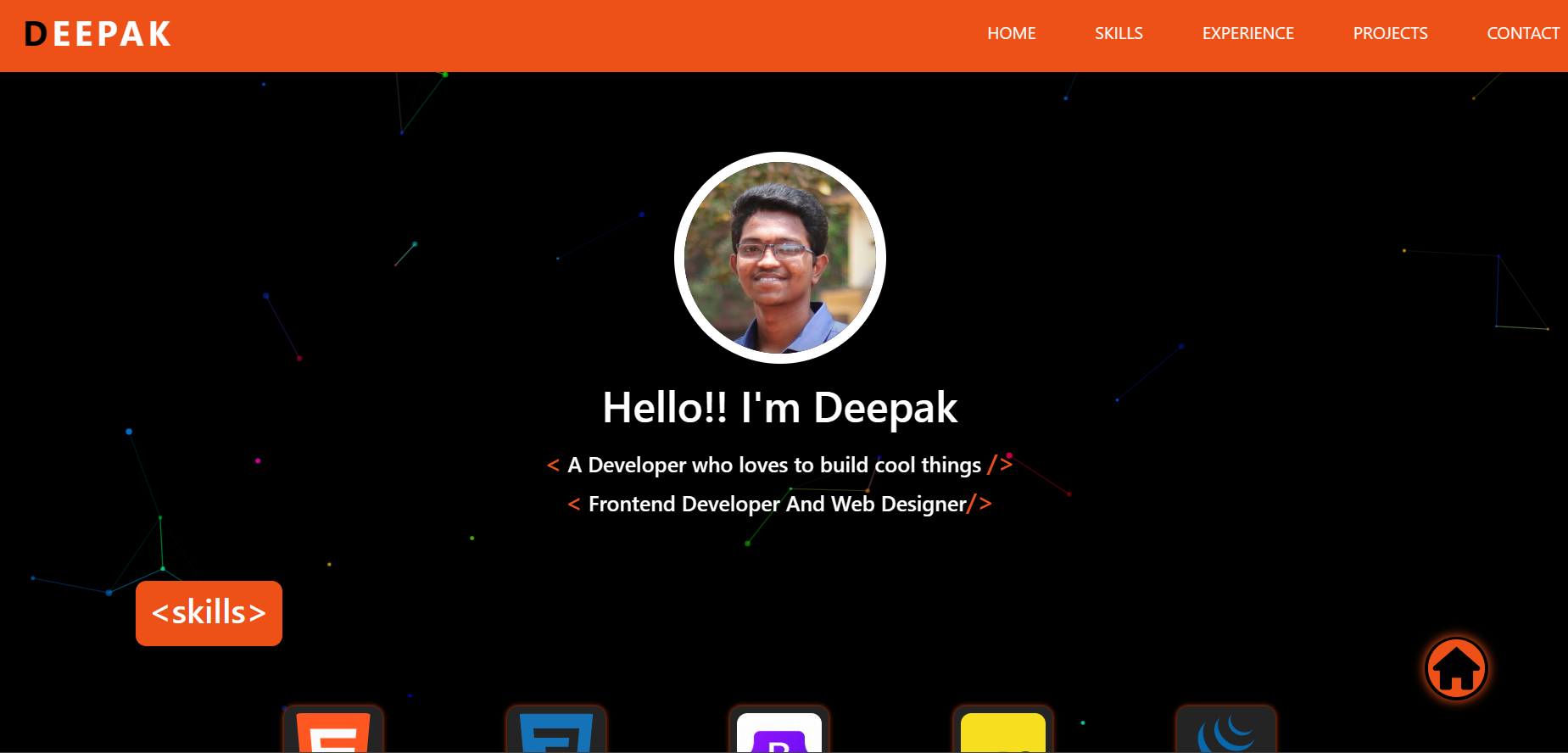Image resolution: width=1568 pixels, height=753 pixels.
Task: Open the HOME nav link
Action: pyautogui.click(x=1011, y=33)
